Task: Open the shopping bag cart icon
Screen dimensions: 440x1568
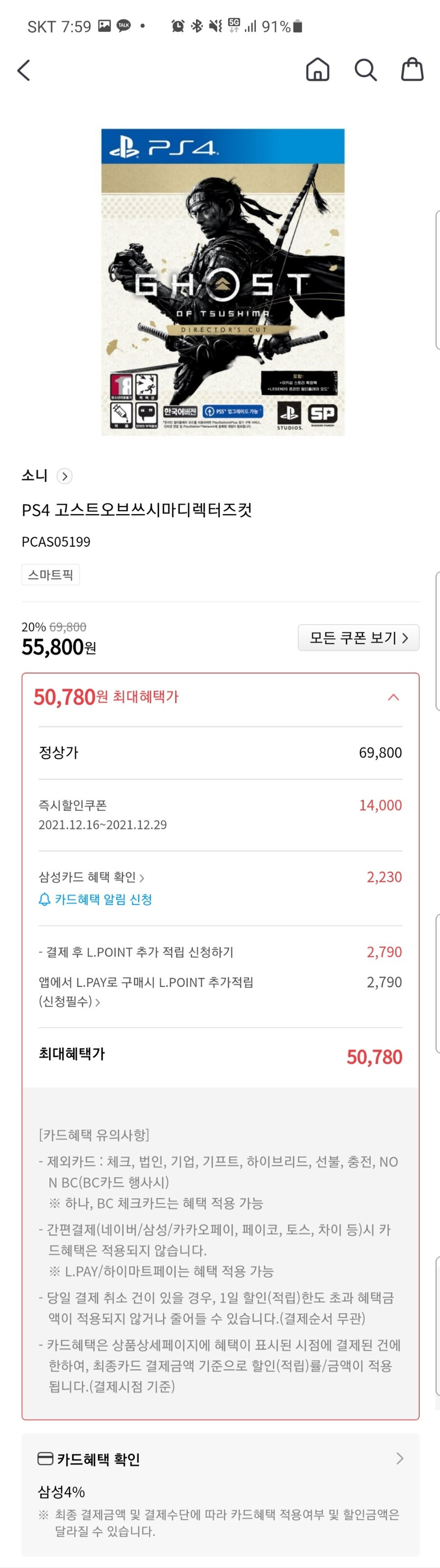Action: (x=412, y=69)
